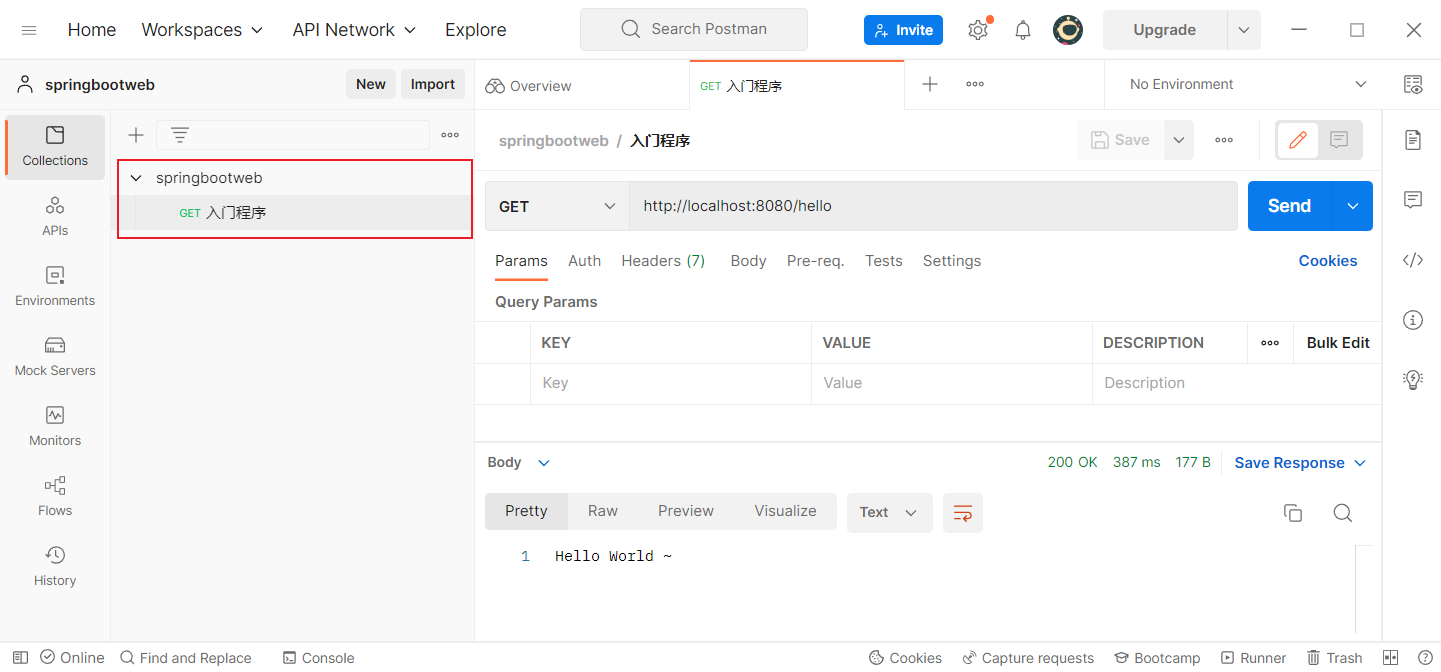
Task: Click the code snippet icon
Action: [x=1412, y=260]
